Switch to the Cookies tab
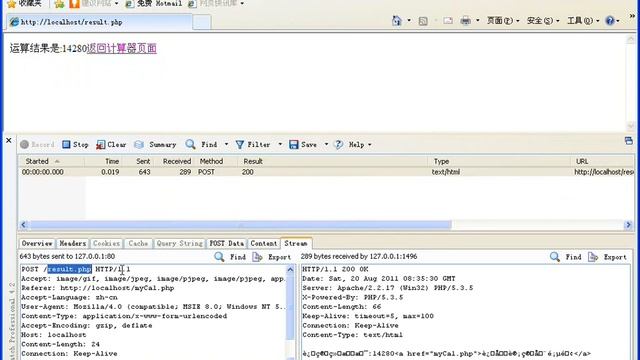The image size is (640, 360). [106, 243]
